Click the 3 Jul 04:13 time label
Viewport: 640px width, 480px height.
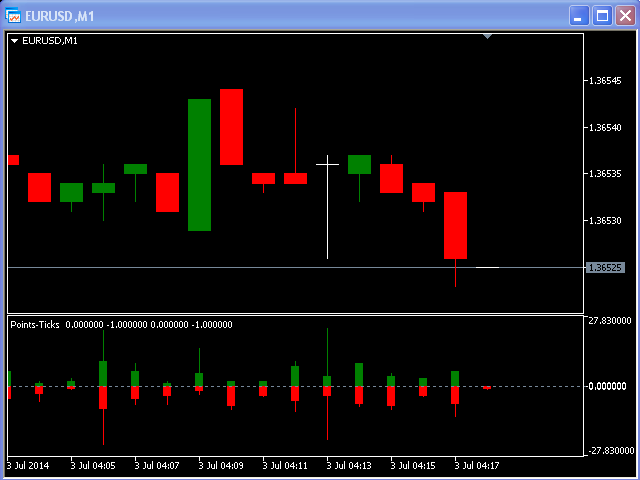pyautogui.click(x=349, y=466)
